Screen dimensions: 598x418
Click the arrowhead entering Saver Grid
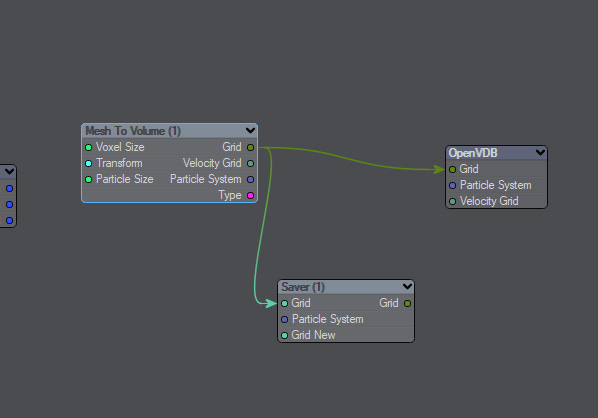click(x=271, y=303)
